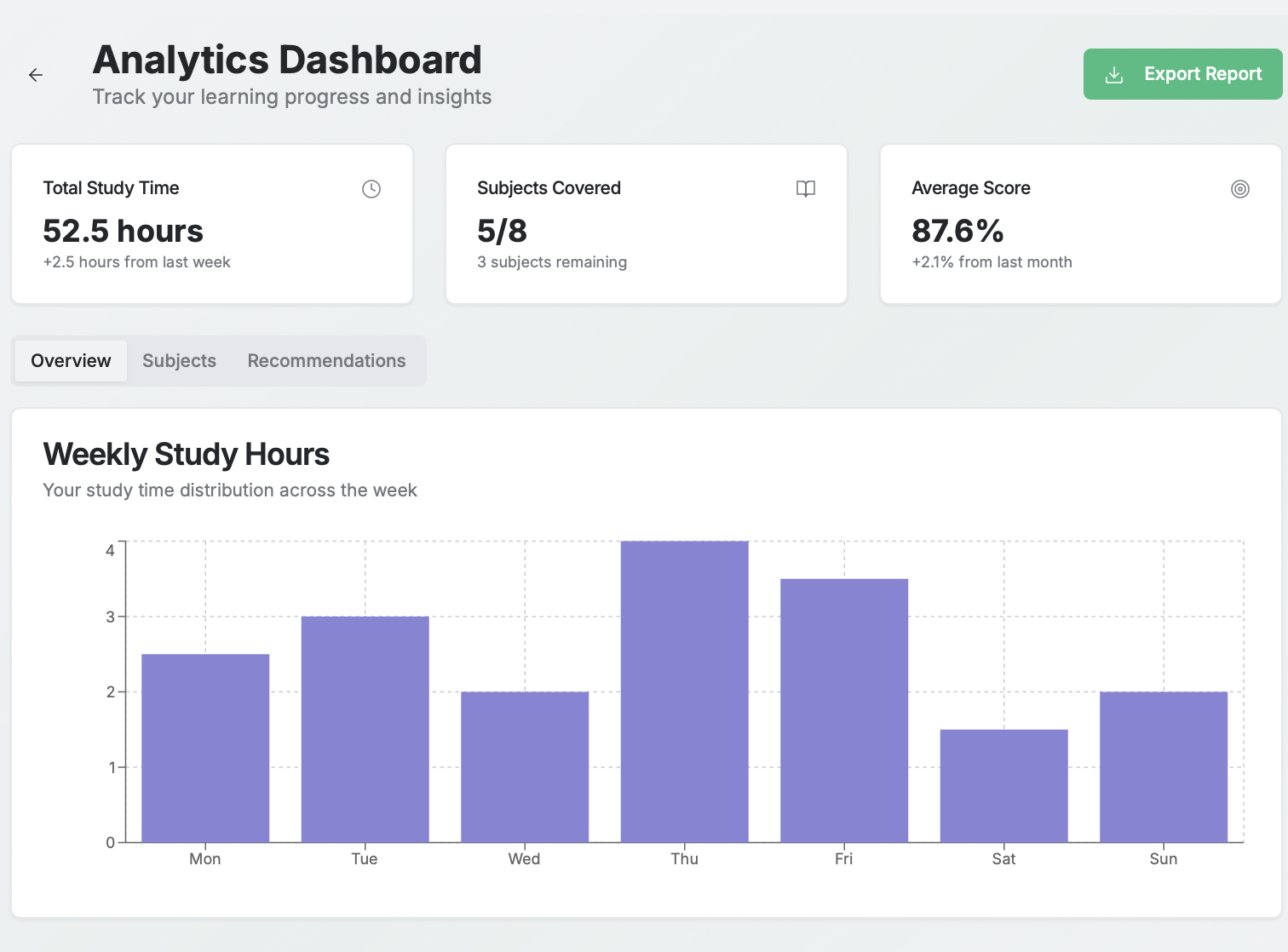Viewport: 1288px width, 952px height.
Task: Switch to the Overview tab
Action: coord(71,361)
